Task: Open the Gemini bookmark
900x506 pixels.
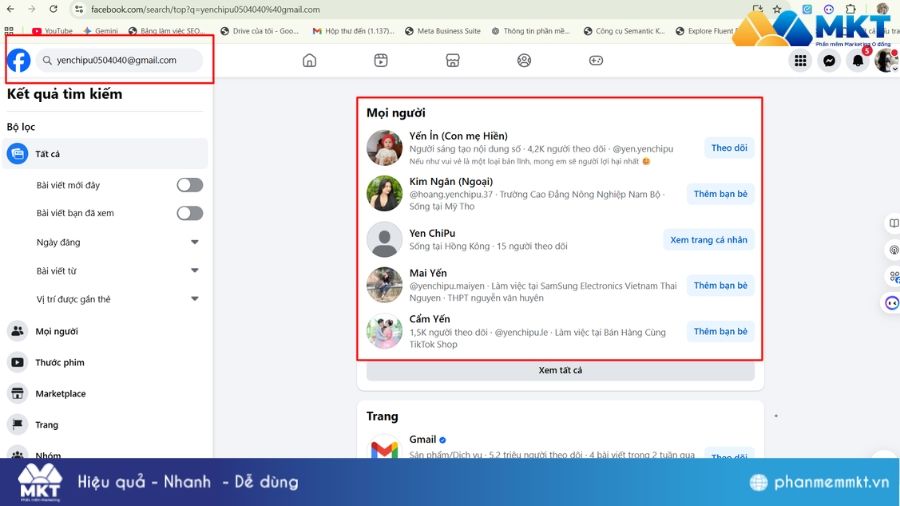Action: [x=100, y=31]
